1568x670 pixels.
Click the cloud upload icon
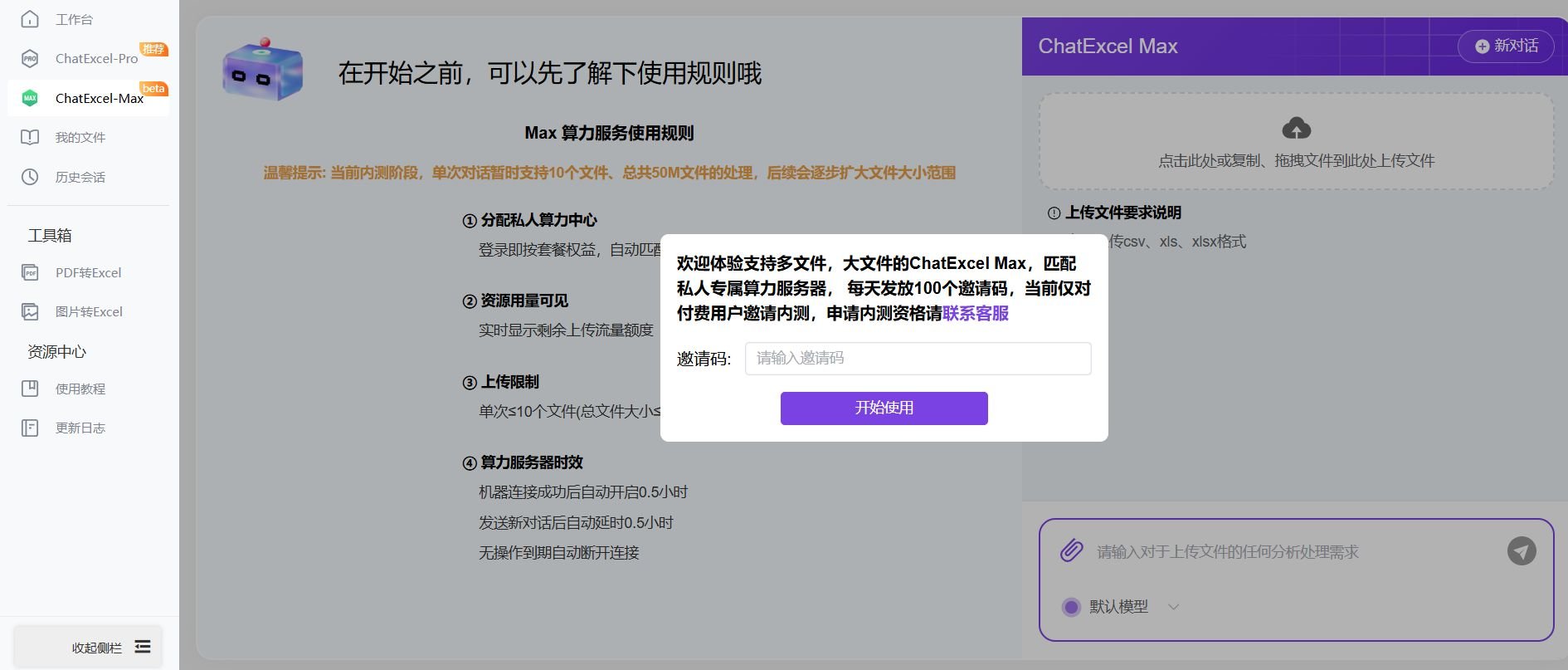tap(1296, 129)
